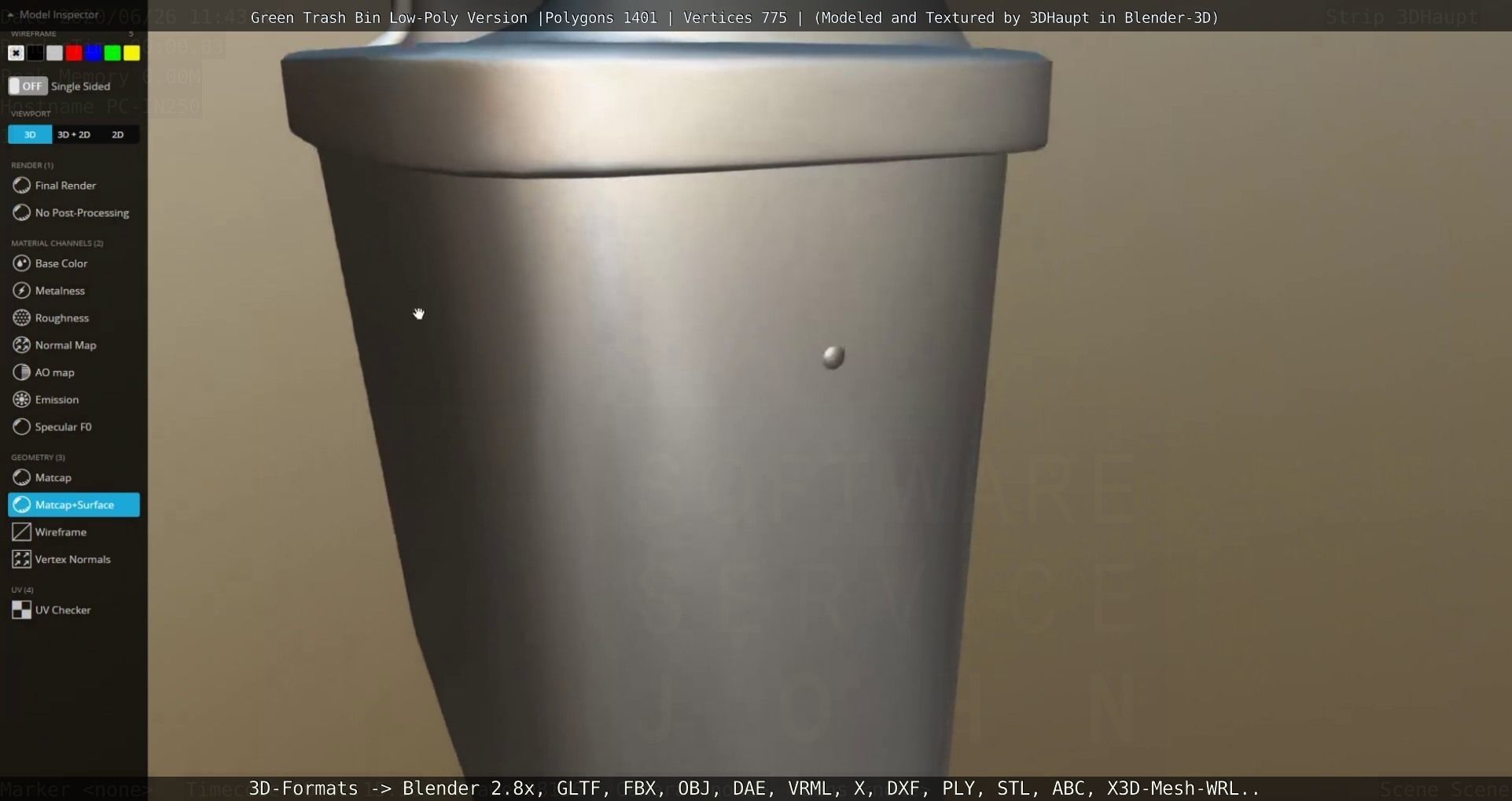Select AO map label

click(55, 373)
